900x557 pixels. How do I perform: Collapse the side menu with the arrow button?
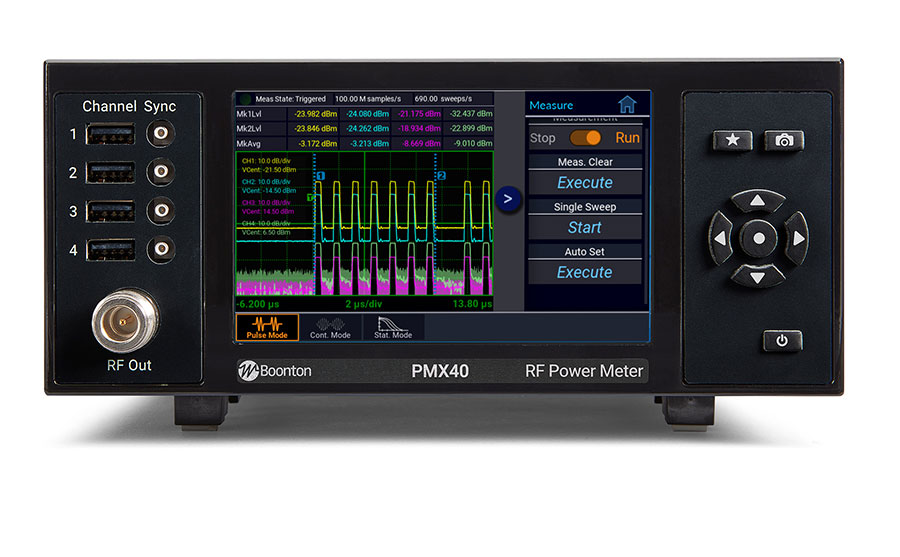point(508,199)
